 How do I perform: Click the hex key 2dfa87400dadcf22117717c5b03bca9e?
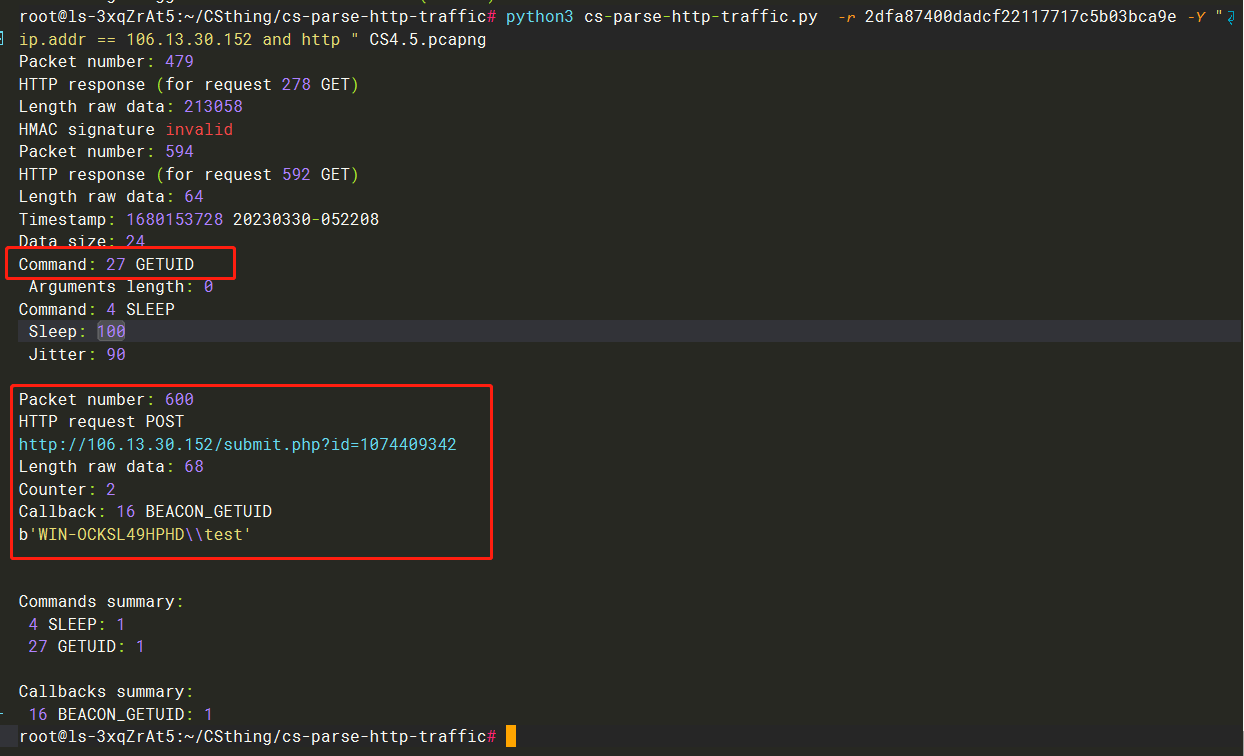pyautogui.click(x=1020, y=17)
